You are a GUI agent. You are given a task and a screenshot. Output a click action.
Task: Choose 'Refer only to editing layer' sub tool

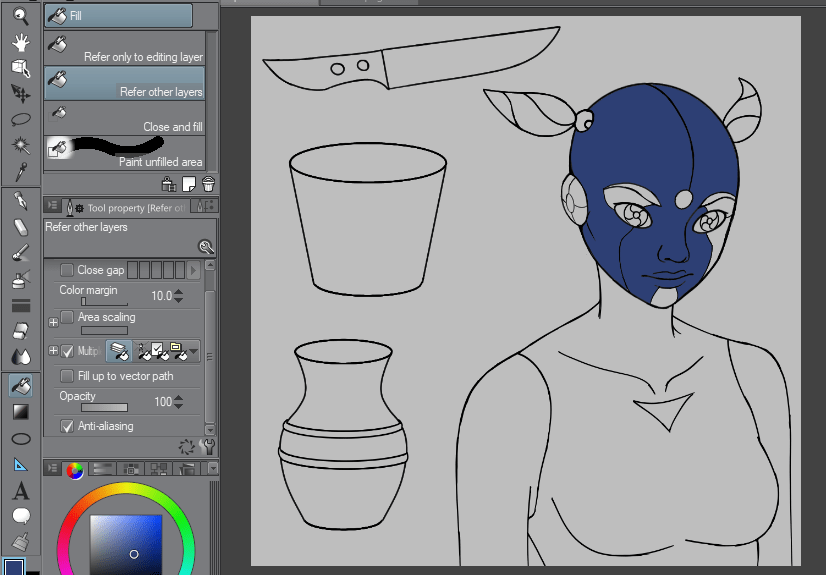point(124,48)
